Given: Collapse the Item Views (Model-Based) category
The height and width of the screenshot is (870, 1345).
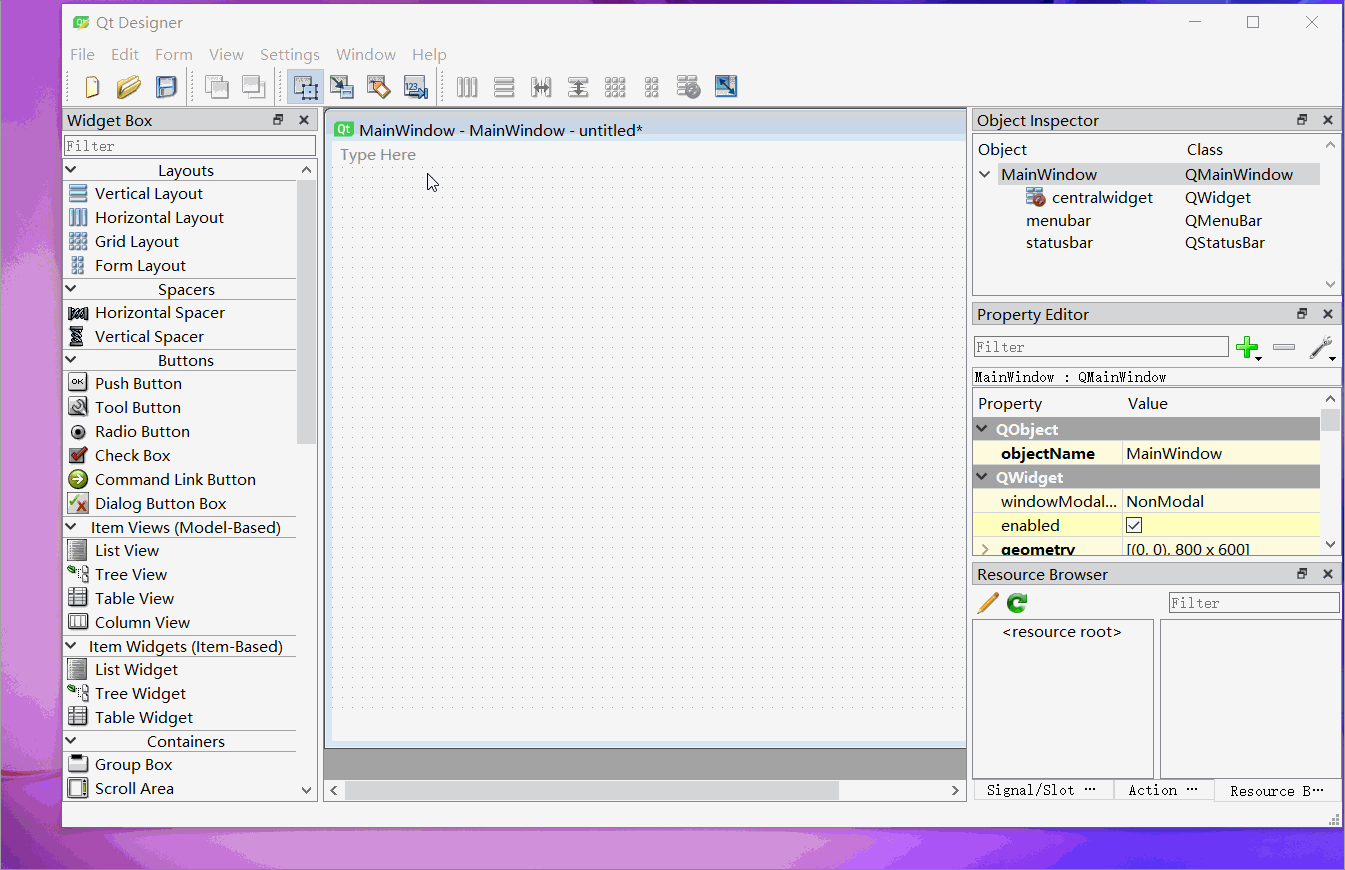Looking at the screenshot, I should tap(71, 527).
